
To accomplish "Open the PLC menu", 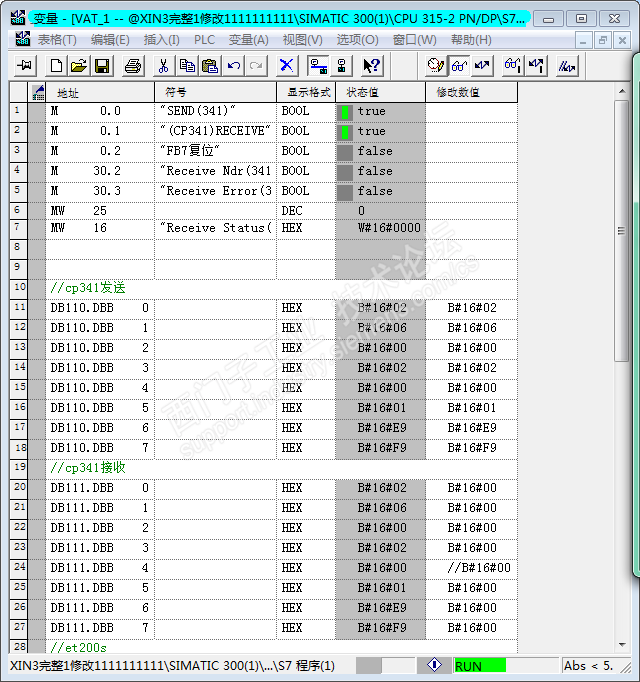I will (204, 40).
